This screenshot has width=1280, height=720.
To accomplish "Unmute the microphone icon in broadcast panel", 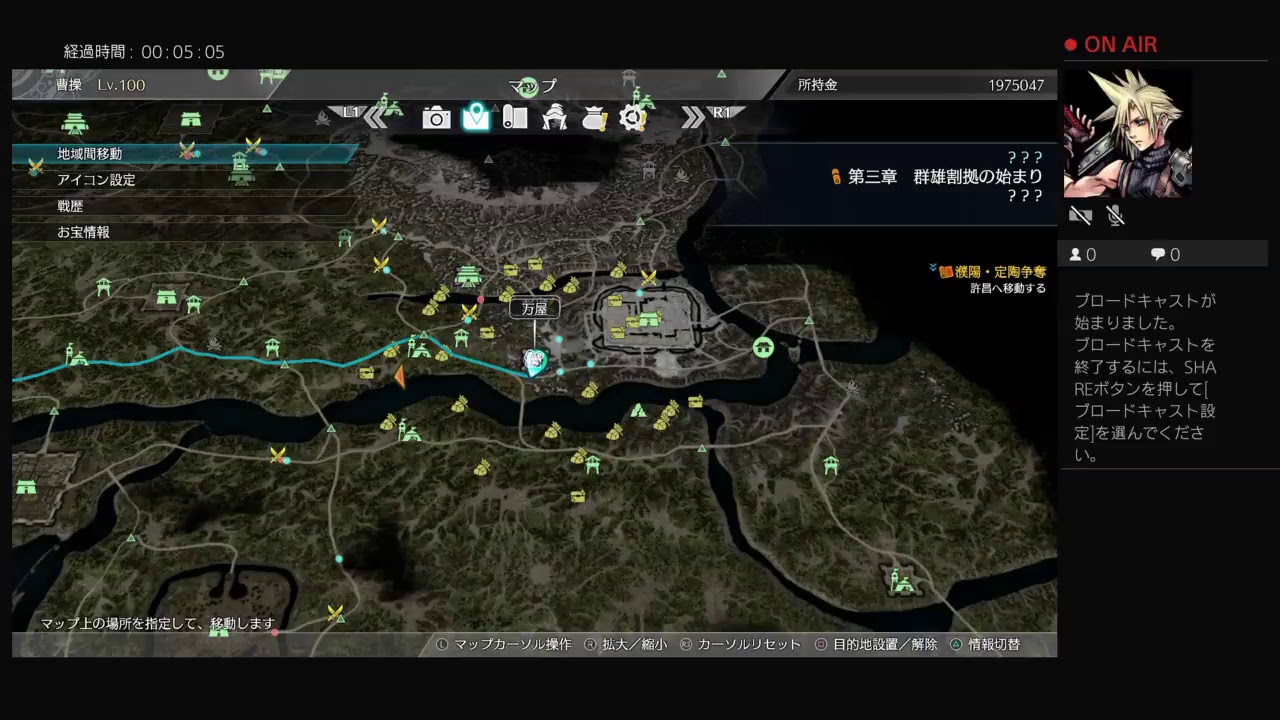I will coord(1115,215).
